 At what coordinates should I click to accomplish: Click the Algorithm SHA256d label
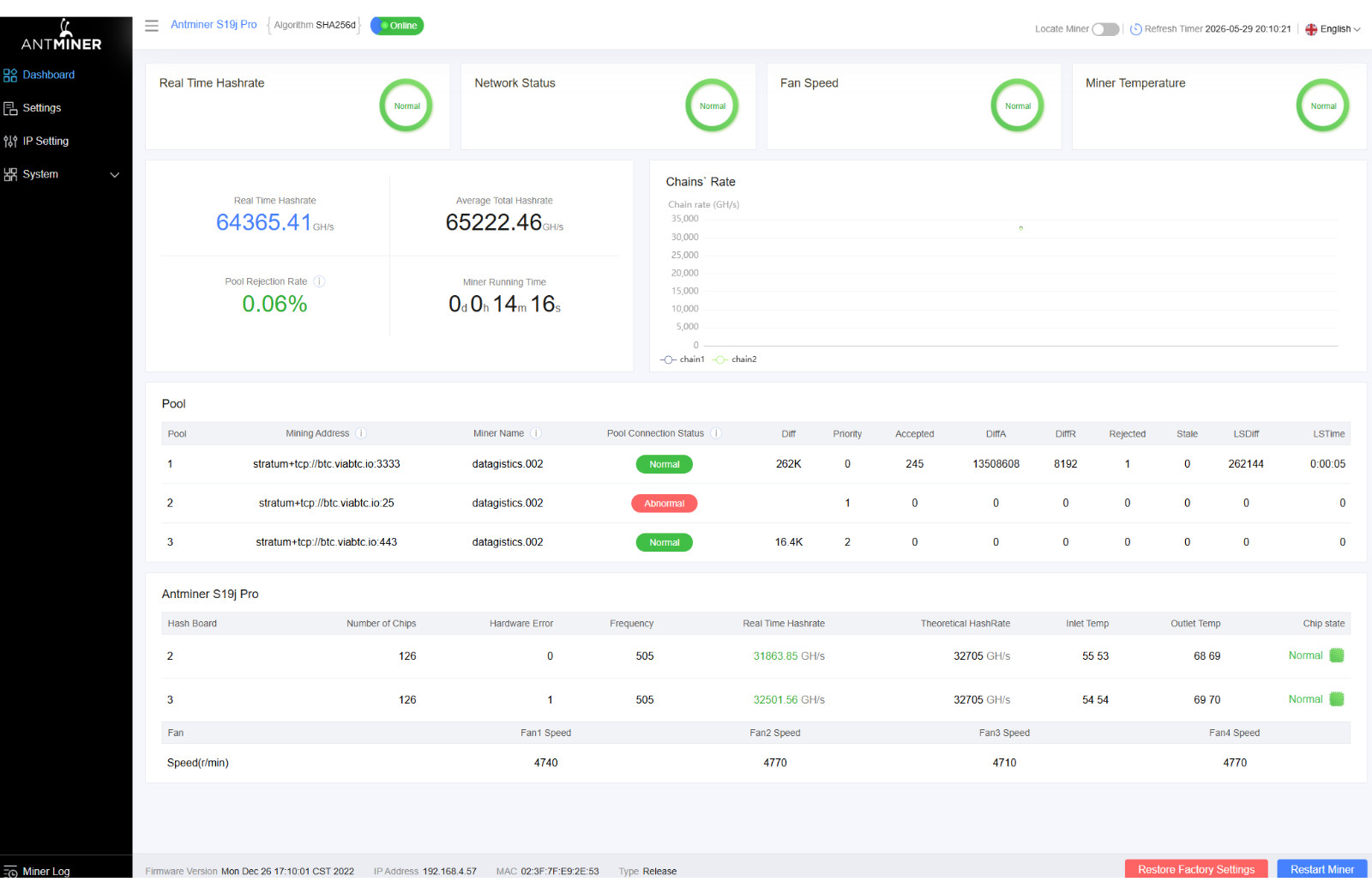(315, 25)
